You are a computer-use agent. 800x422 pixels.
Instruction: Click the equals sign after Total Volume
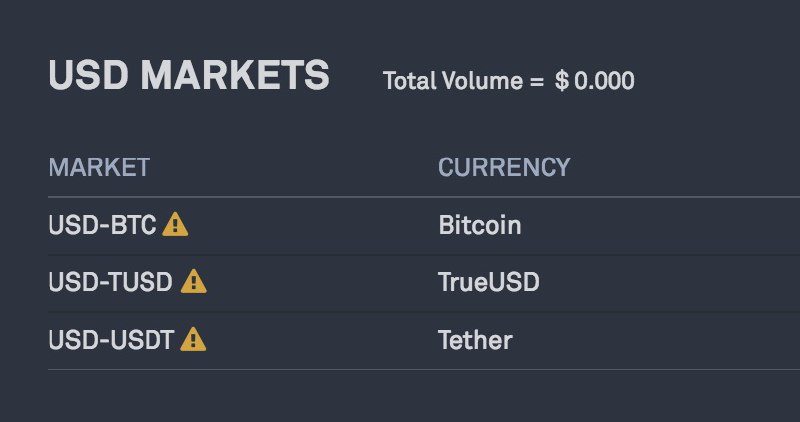click(x=537, y=81)
